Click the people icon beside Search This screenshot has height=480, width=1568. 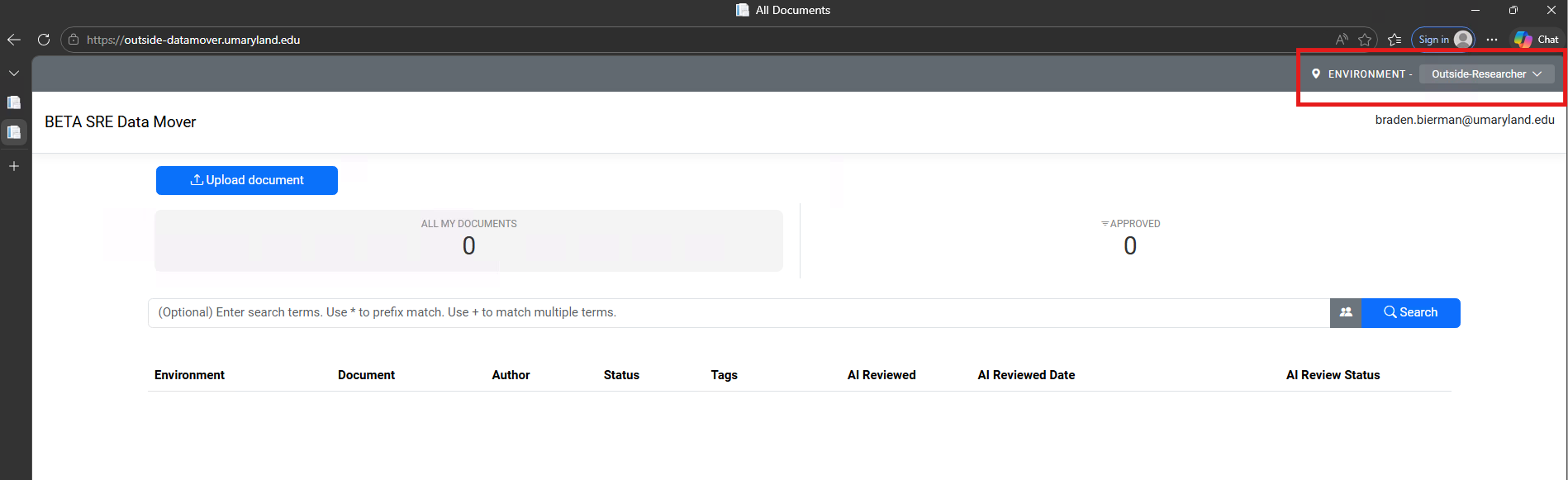click(x=1346, y=313)
